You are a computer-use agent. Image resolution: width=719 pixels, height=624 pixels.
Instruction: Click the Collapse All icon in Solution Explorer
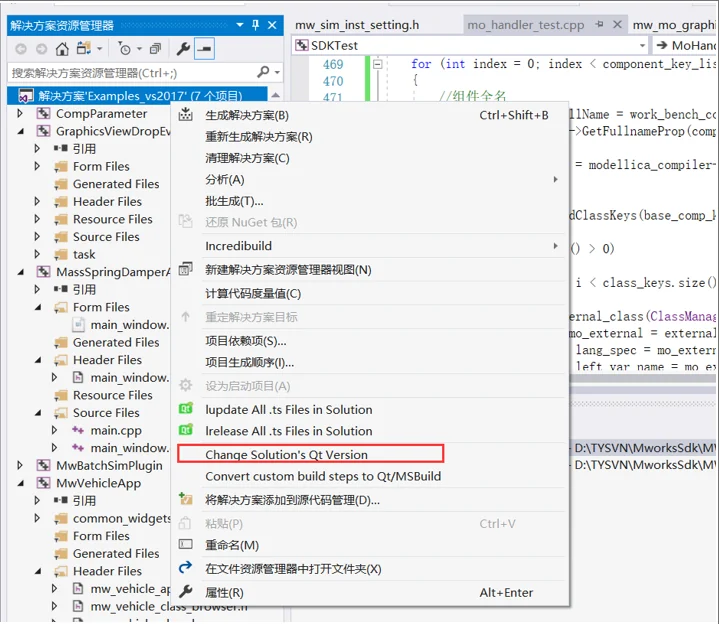(155, 49)
